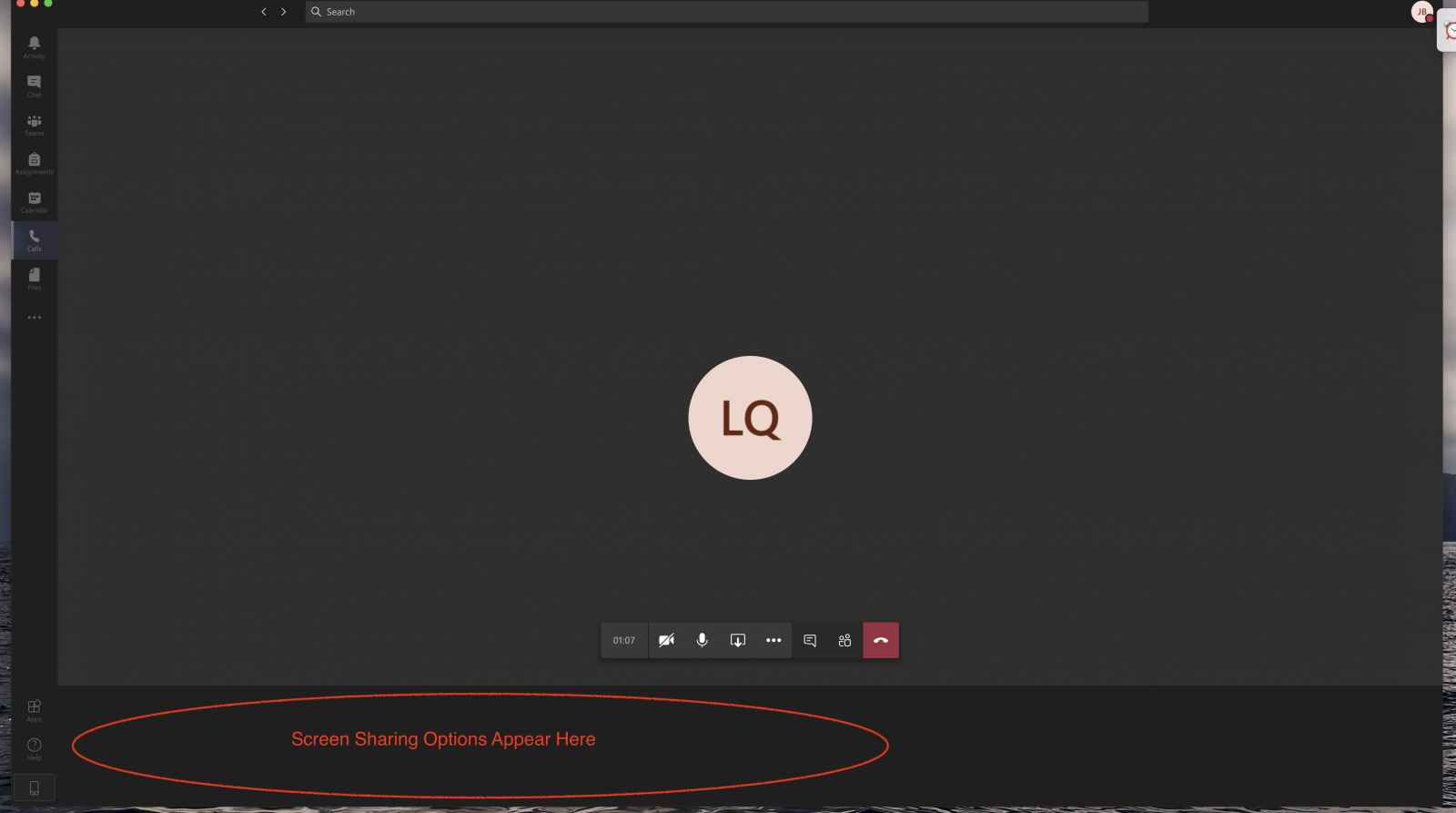Turn the camera on
1456x813 pixels.
[x=666, y=640]
